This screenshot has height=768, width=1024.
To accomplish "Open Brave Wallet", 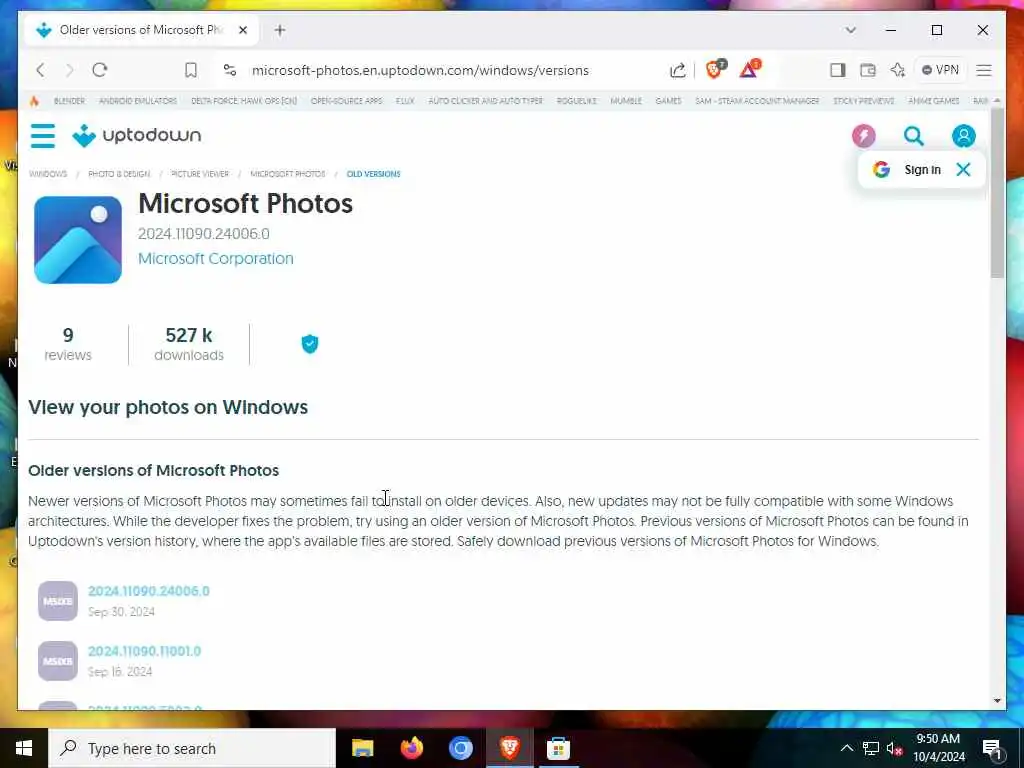I will click(x=867, y=70).
